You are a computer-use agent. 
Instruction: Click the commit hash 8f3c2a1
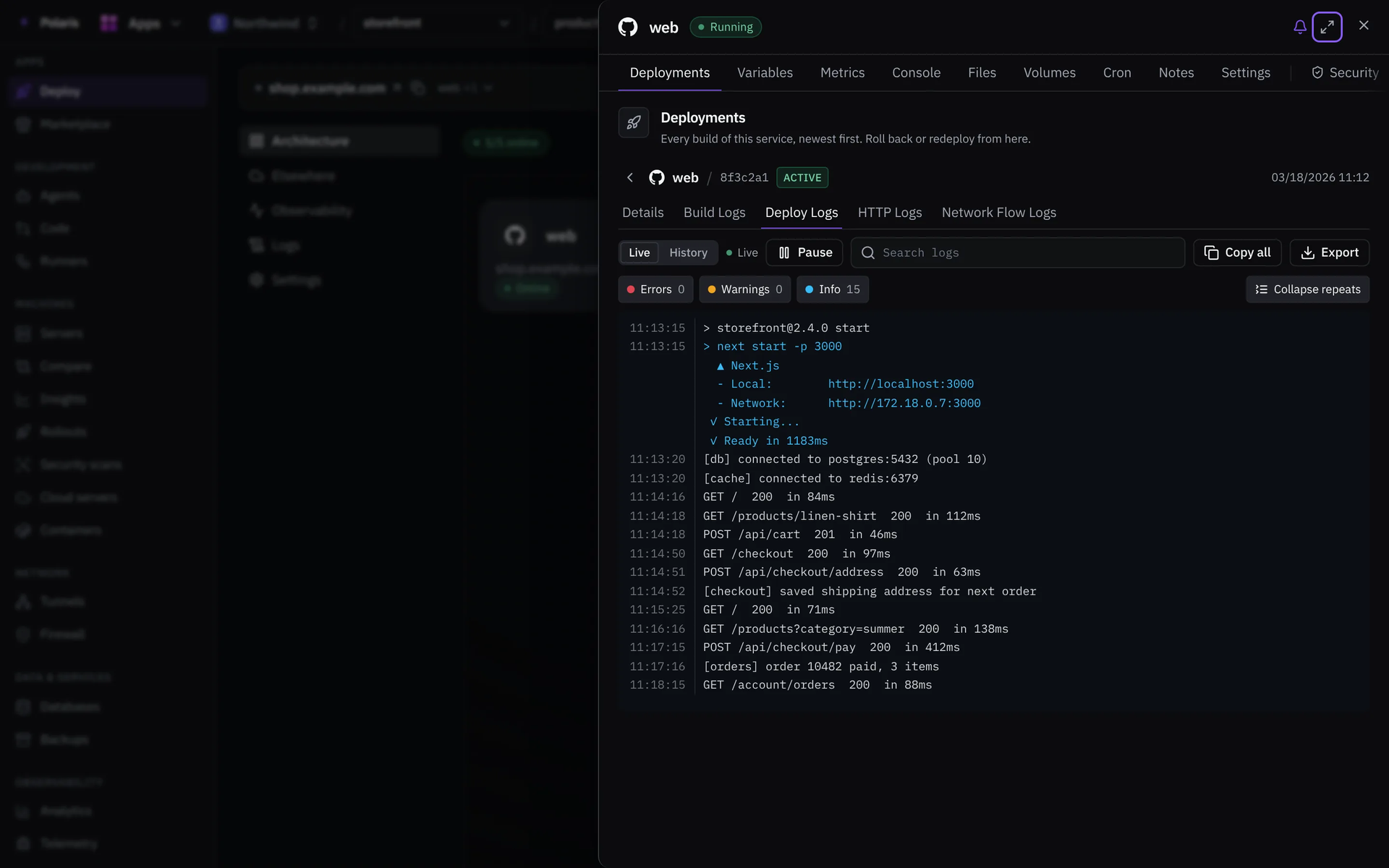[x=744, y=177]
